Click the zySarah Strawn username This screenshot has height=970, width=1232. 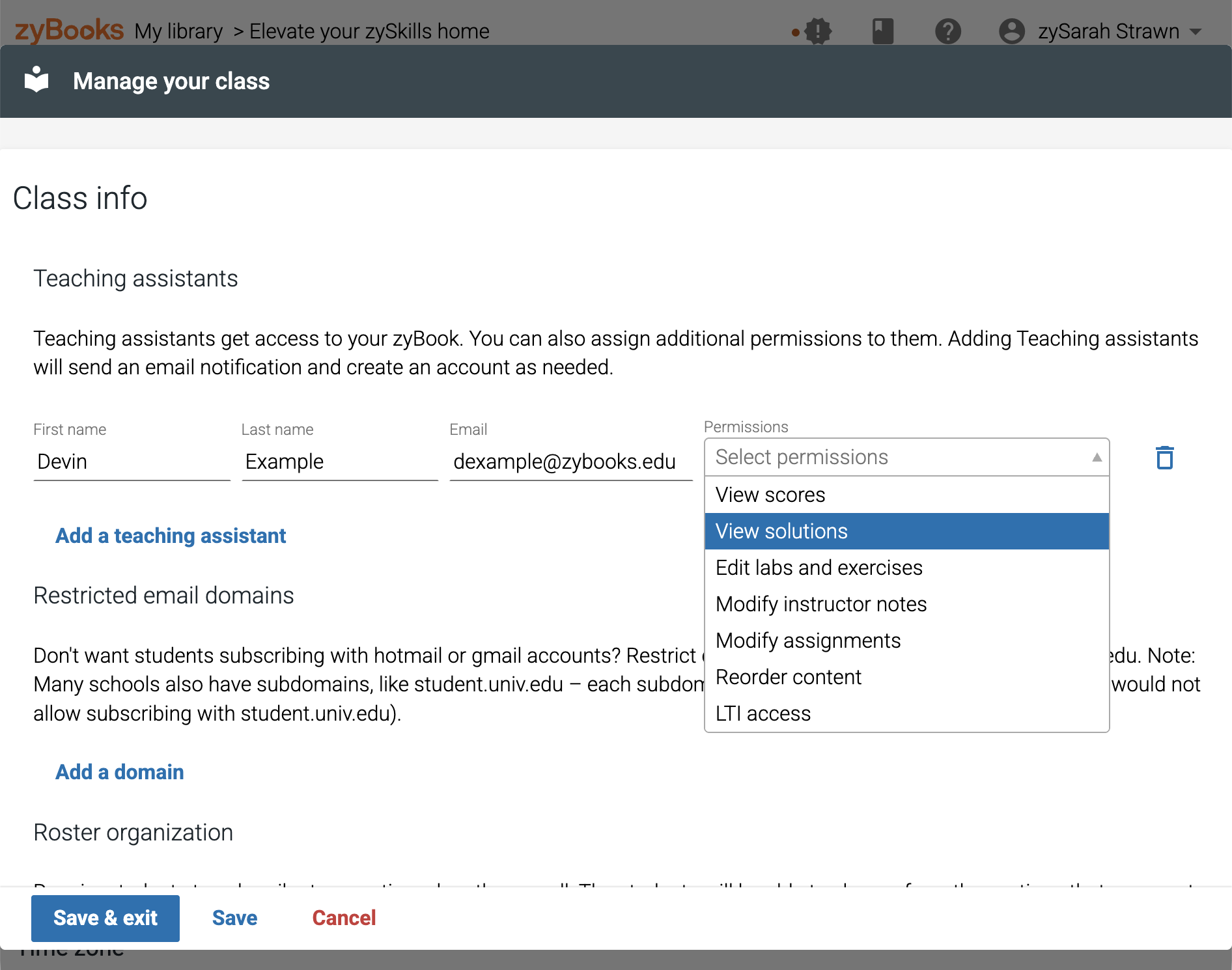[x=1108, y=31]
